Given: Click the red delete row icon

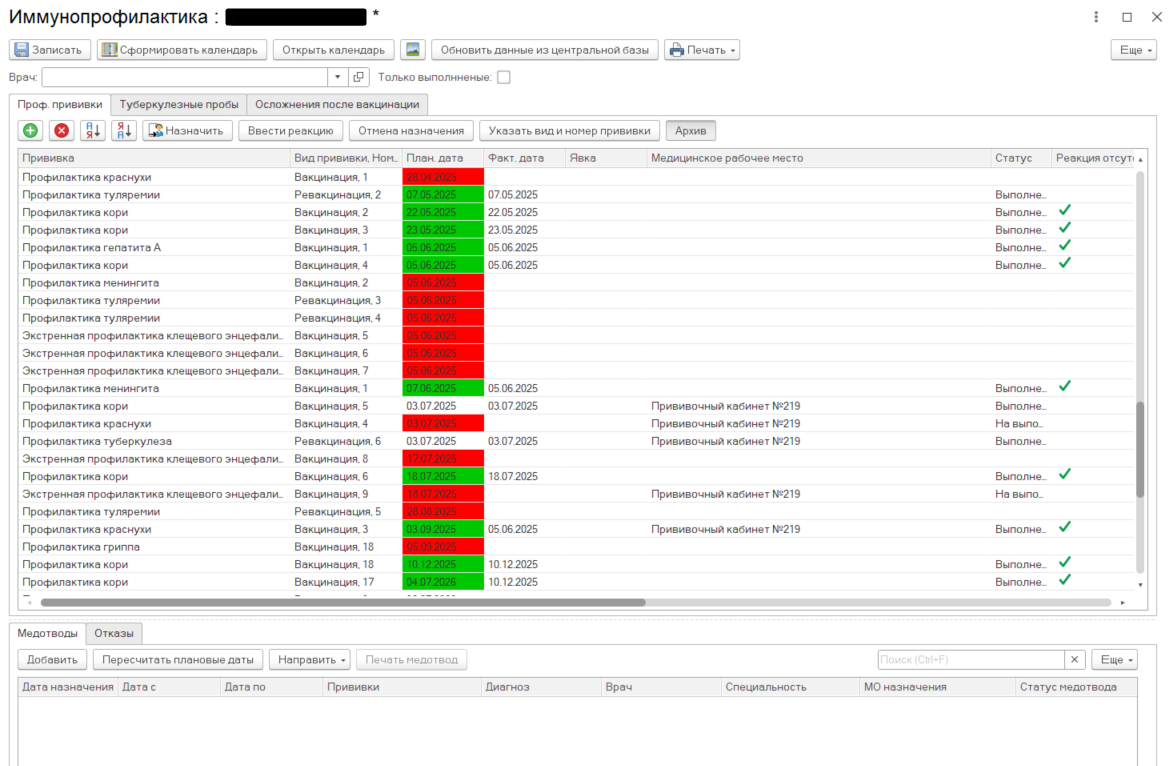Looking at the screenshot, I should [x=62, y=130].
